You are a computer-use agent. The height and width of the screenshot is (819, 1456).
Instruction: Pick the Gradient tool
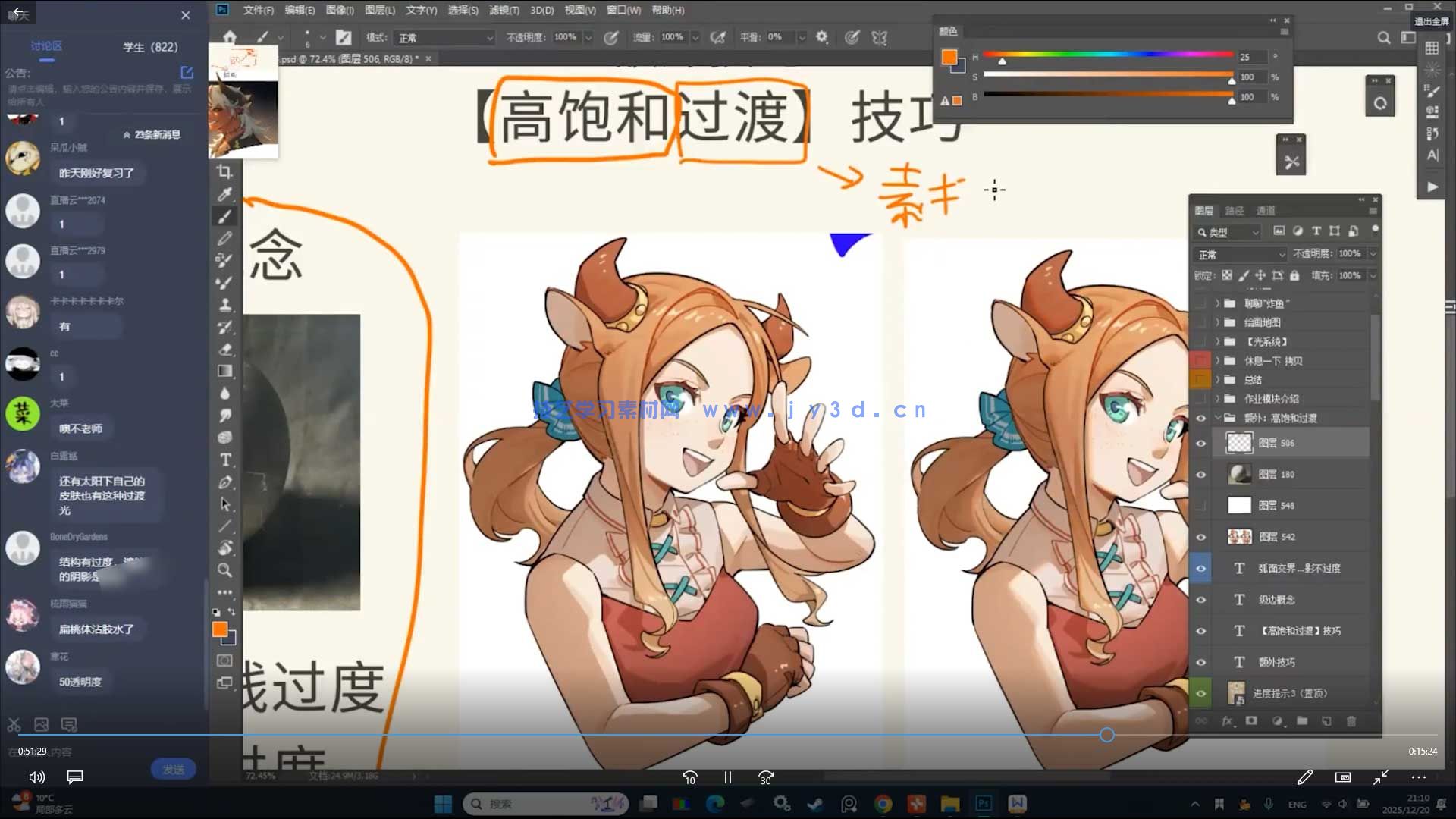click(224, 369)
